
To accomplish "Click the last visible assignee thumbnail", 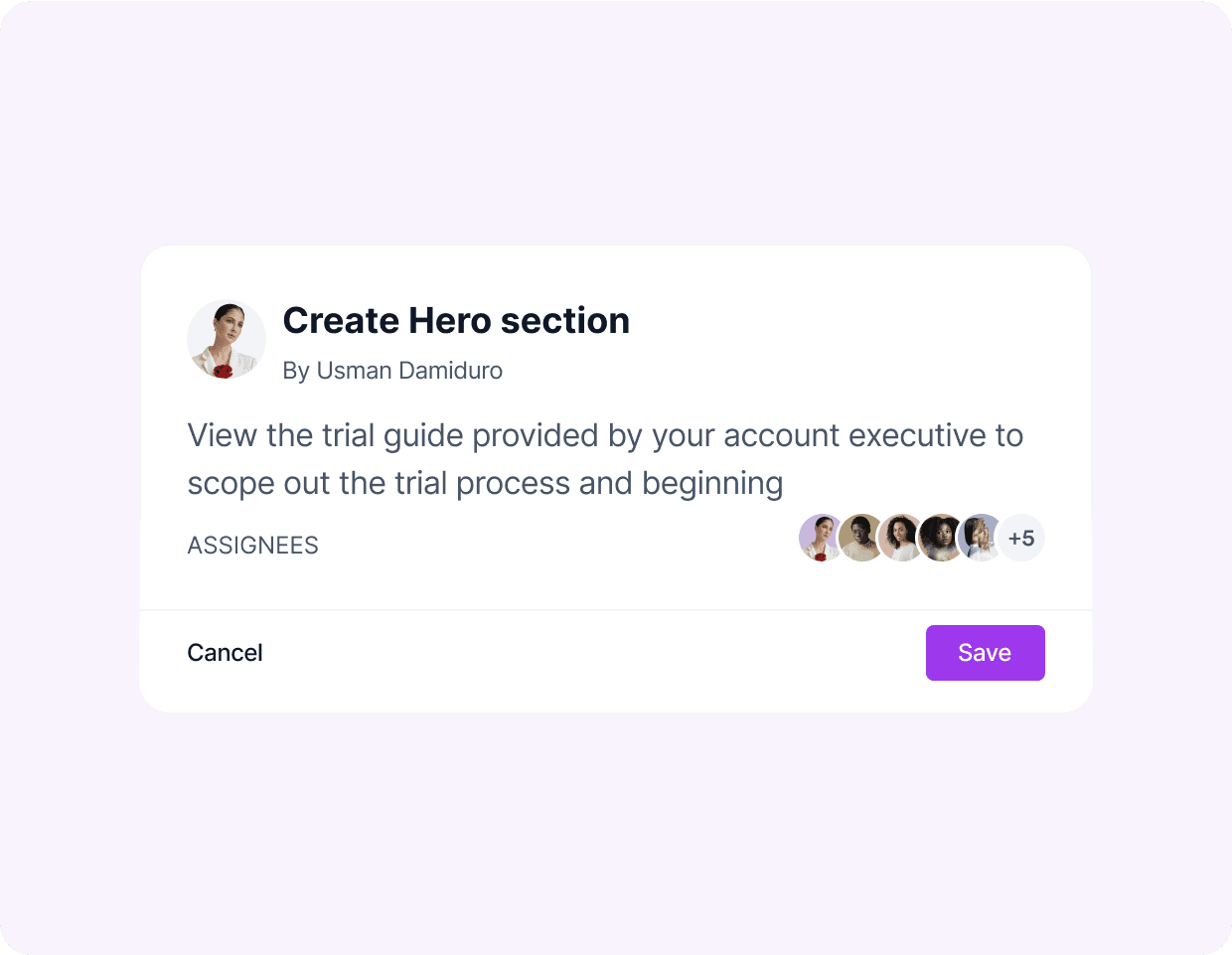I will [x=981, y=538].
